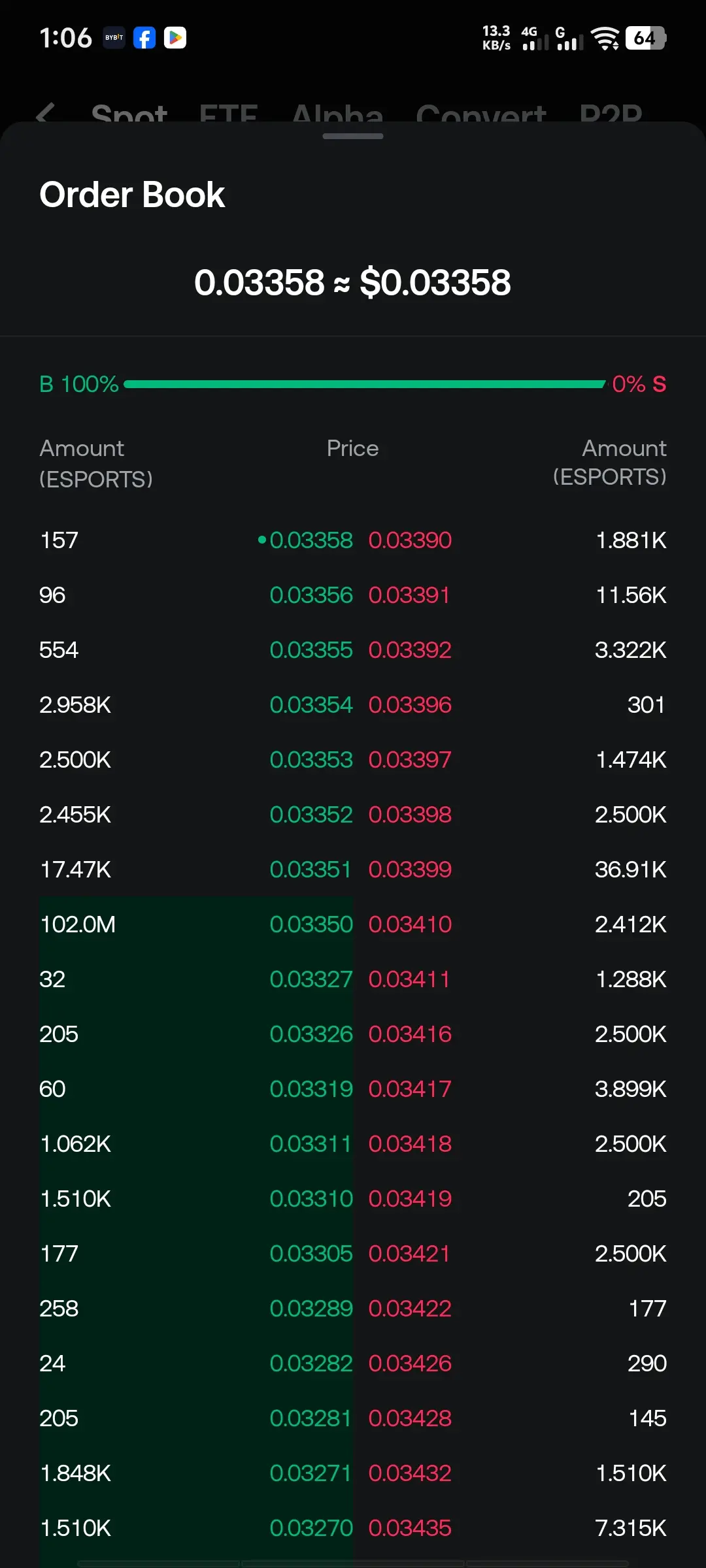Select ask price 0.03390

coord(410,540)
